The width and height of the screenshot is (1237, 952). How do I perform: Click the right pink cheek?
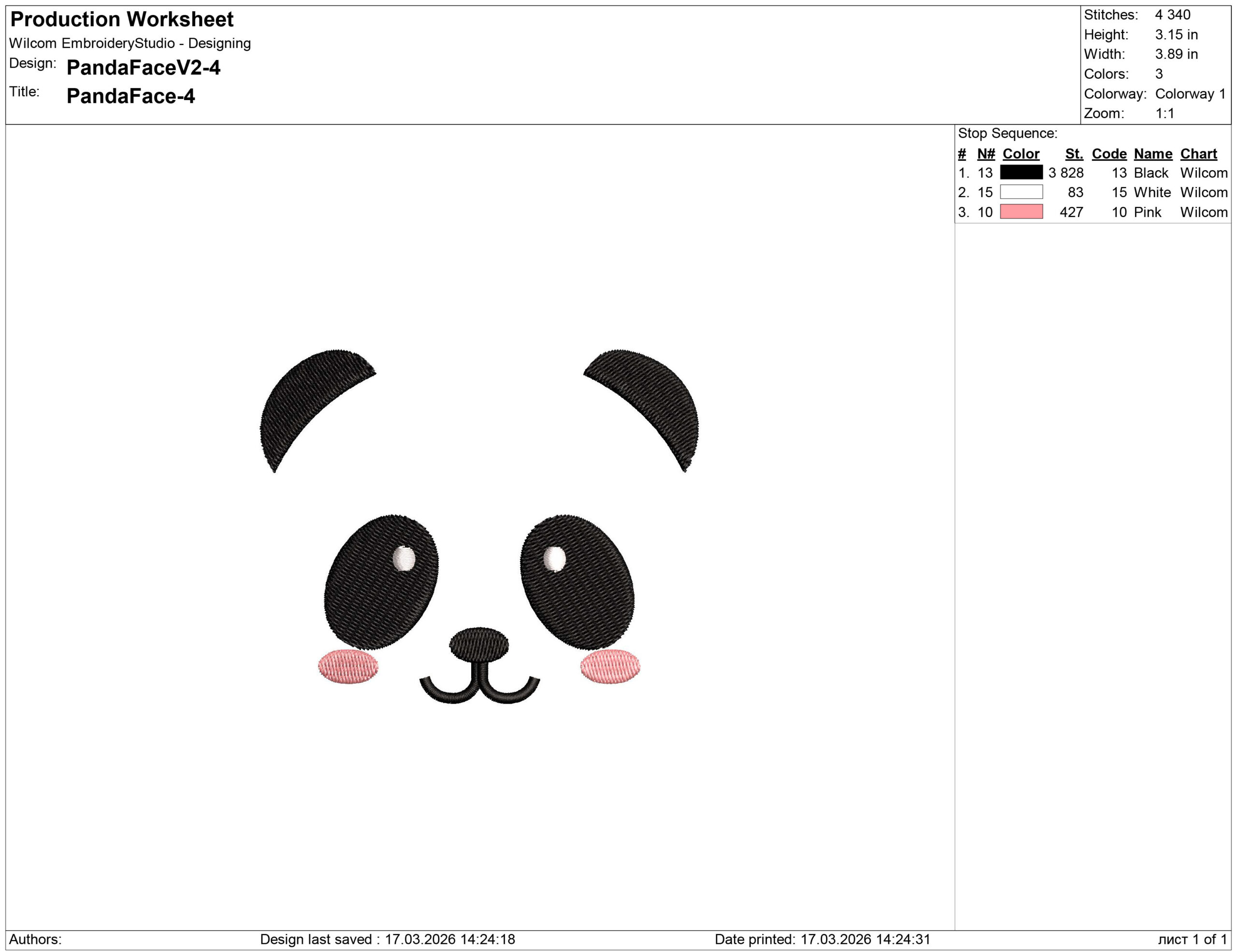coord(610,666)
